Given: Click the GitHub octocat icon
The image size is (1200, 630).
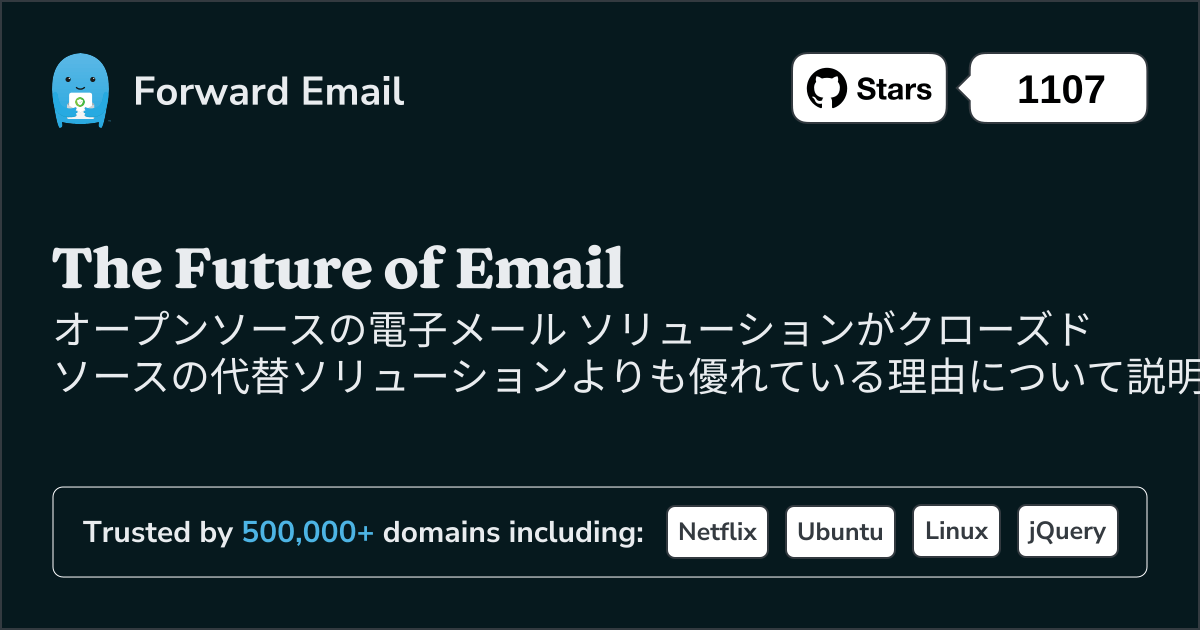Looking at the screenshot, I should pyautogui.click(x=826, y=89).
